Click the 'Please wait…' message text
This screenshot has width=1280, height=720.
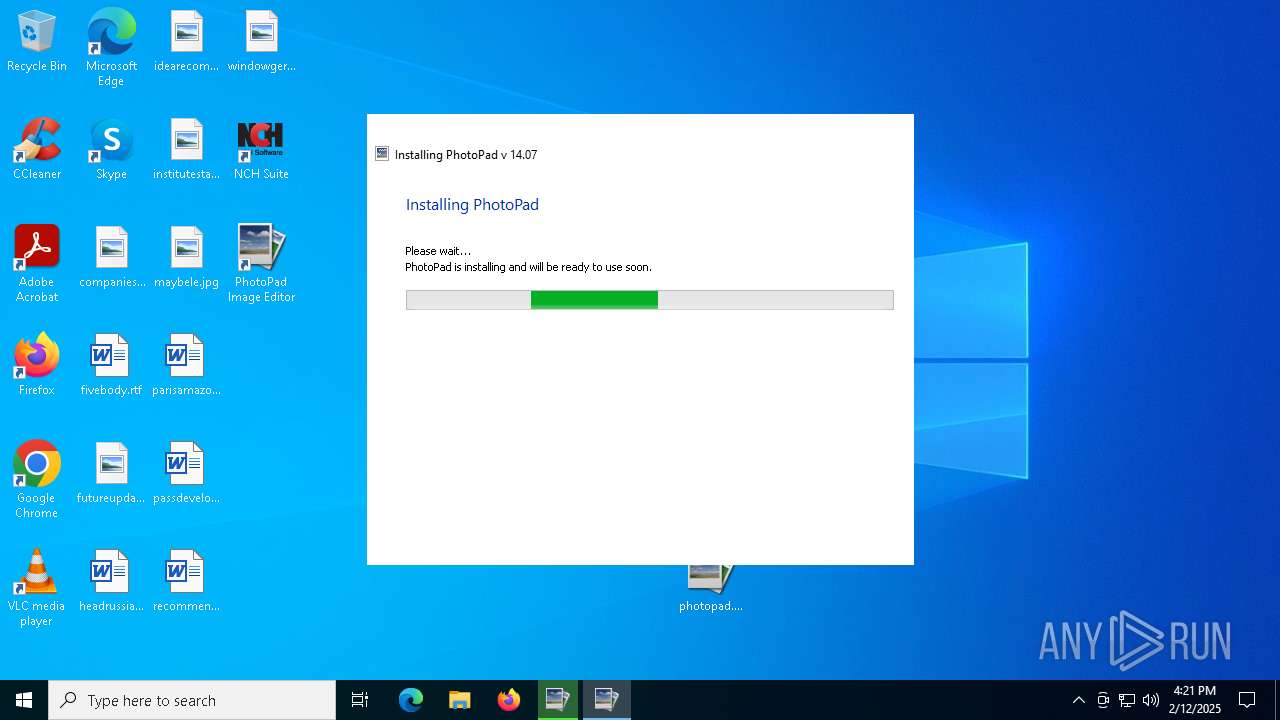click(438, 251)
